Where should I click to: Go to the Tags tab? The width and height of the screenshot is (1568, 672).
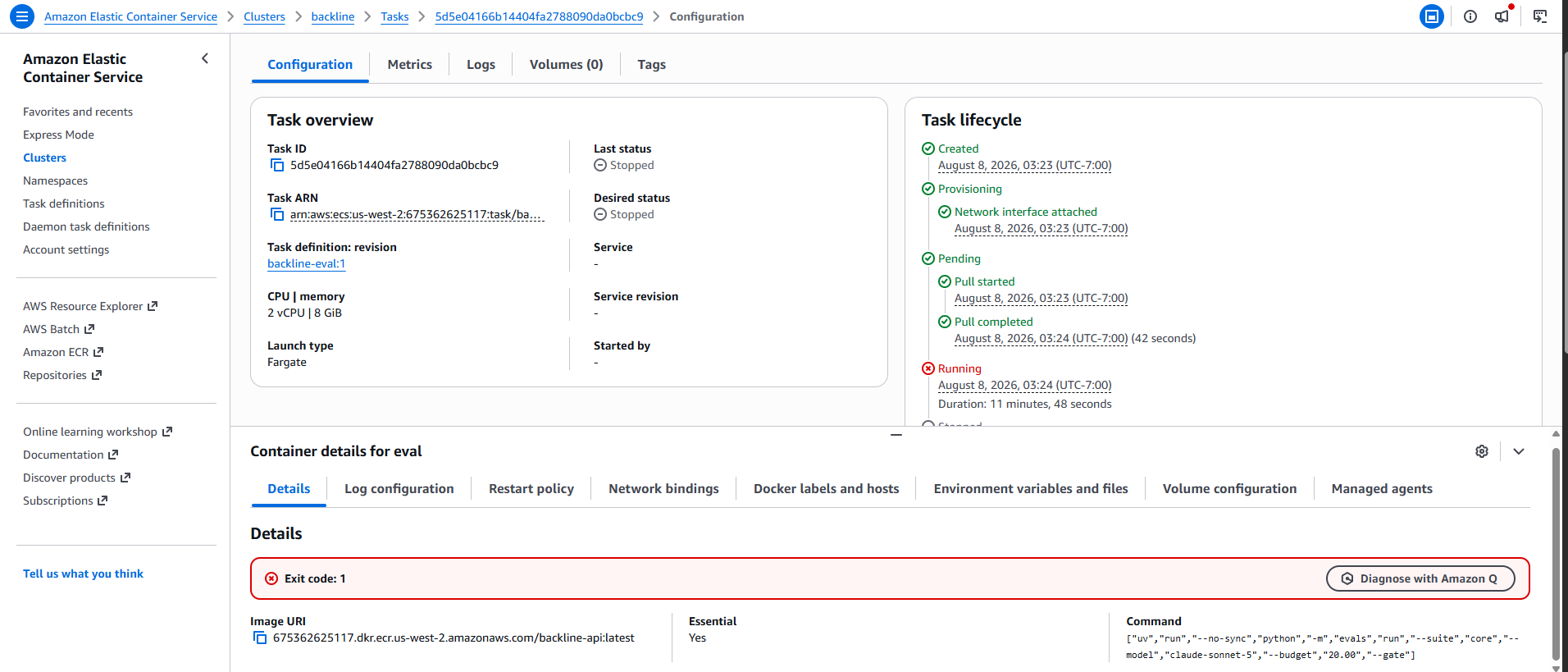click(x=652, y=65)
